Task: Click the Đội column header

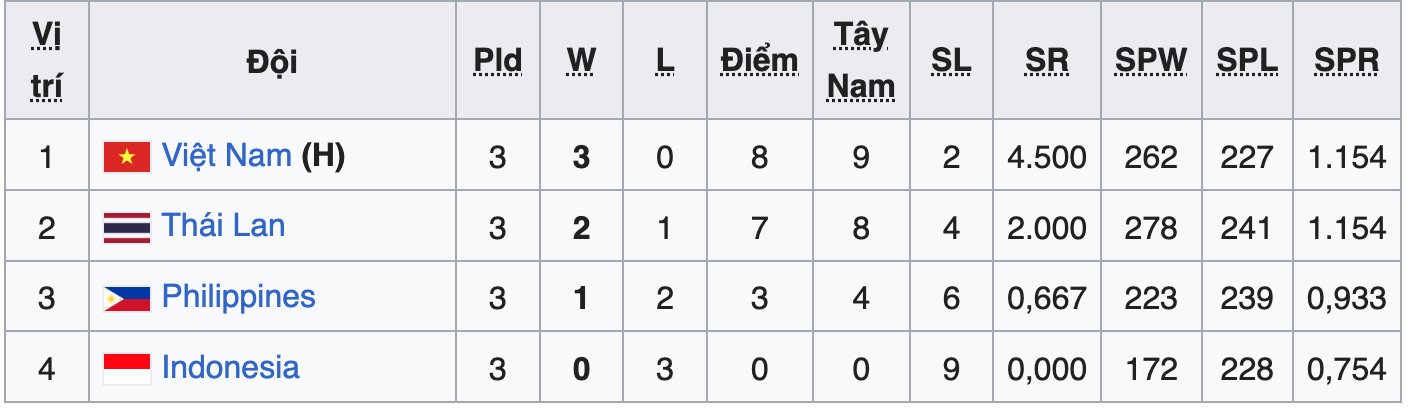Action: tap(272, 62)
